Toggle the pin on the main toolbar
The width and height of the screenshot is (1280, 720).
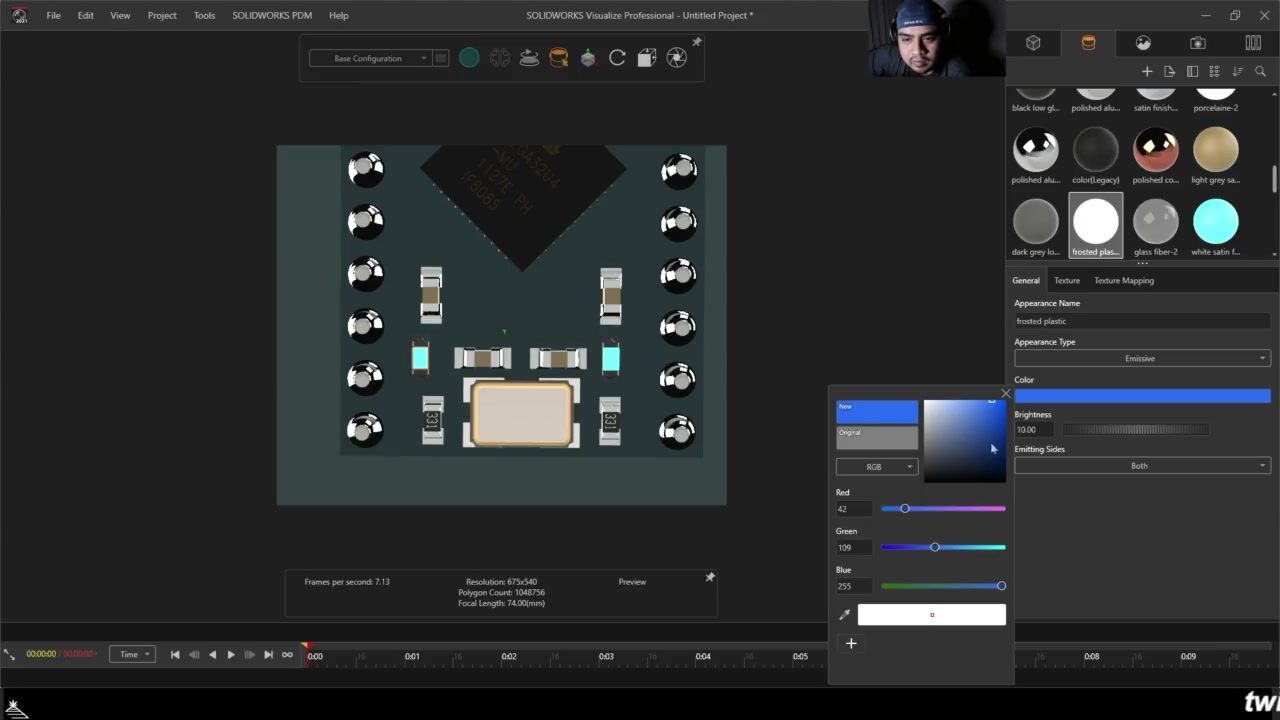coord(697,42)
